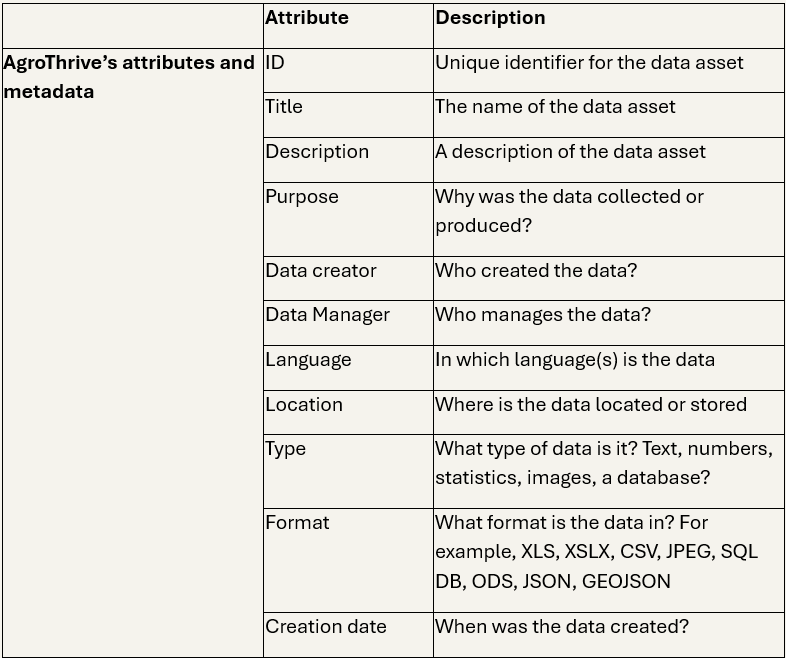Select the "When was the data created?" cell
The height and width of the screenshot is (658, 786).
[x=562, y=627]
